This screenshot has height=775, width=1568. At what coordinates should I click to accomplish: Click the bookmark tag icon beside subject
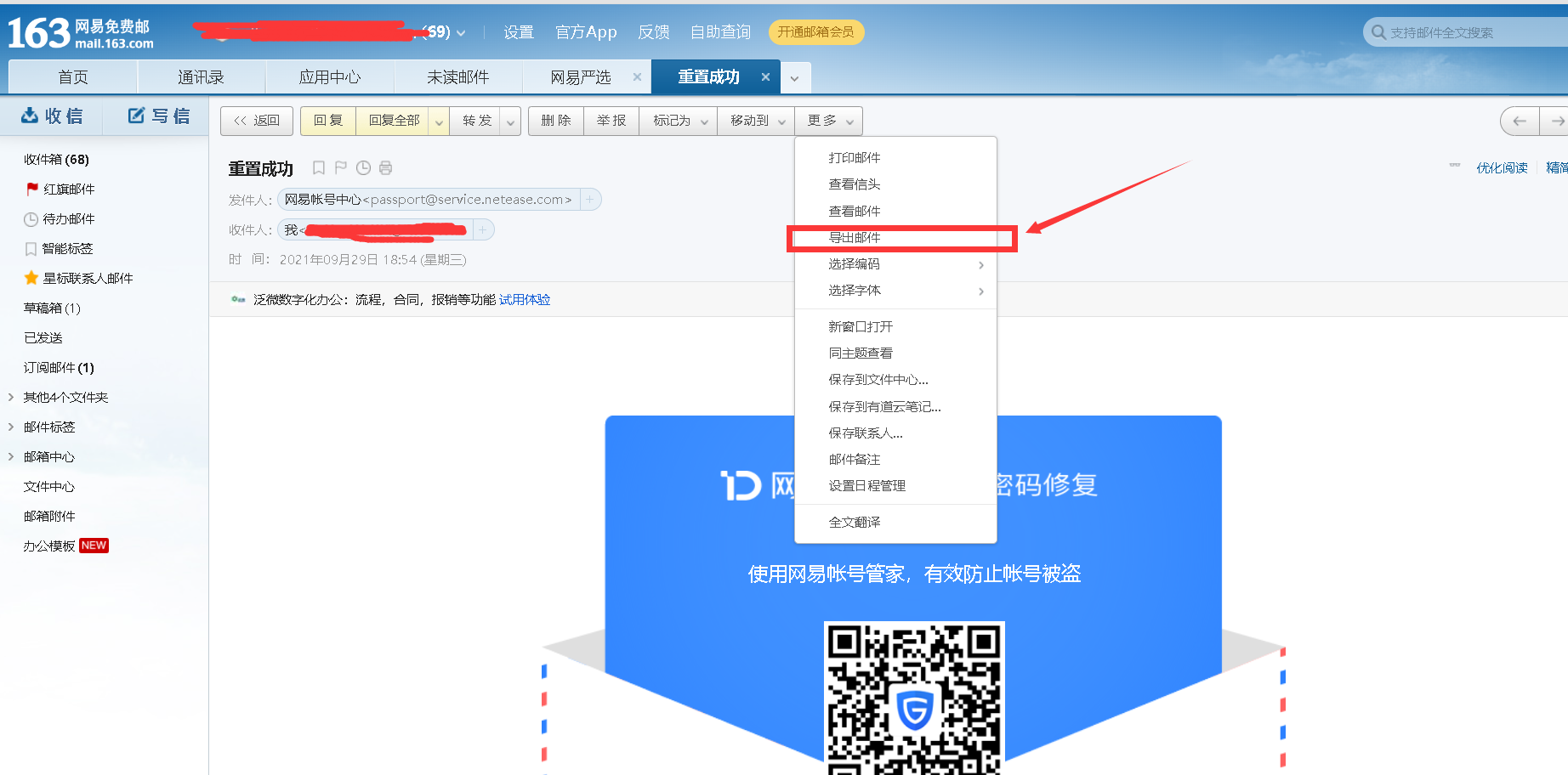[319, 168]
